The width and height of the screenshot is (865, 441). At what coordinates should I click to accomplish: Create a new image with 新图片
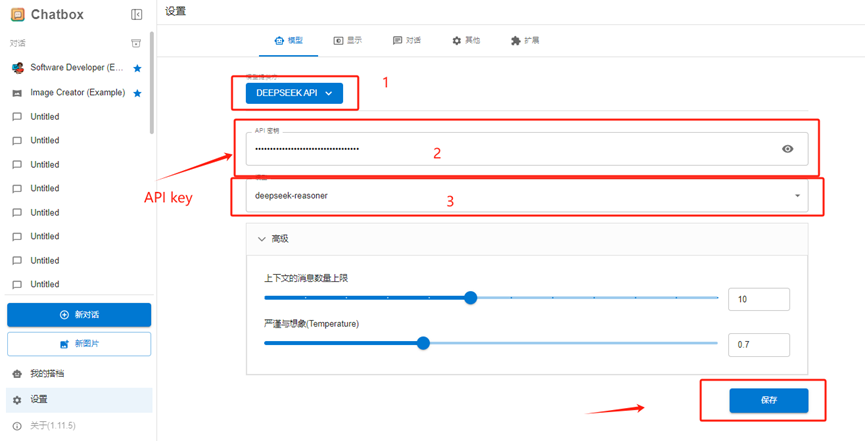[79, 344]
